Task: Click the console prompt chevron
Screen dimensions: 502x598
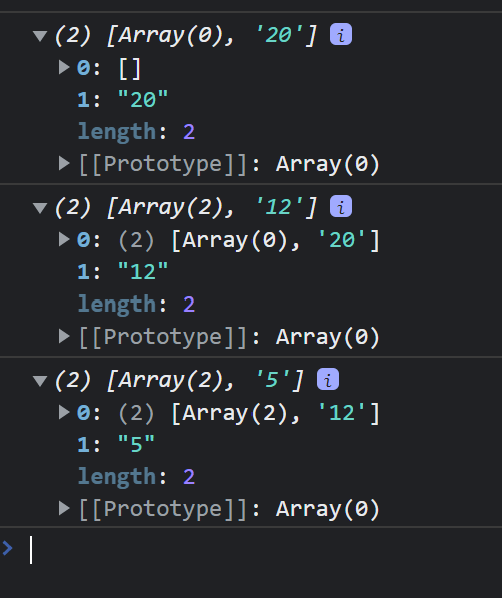Action: (8, 548)
